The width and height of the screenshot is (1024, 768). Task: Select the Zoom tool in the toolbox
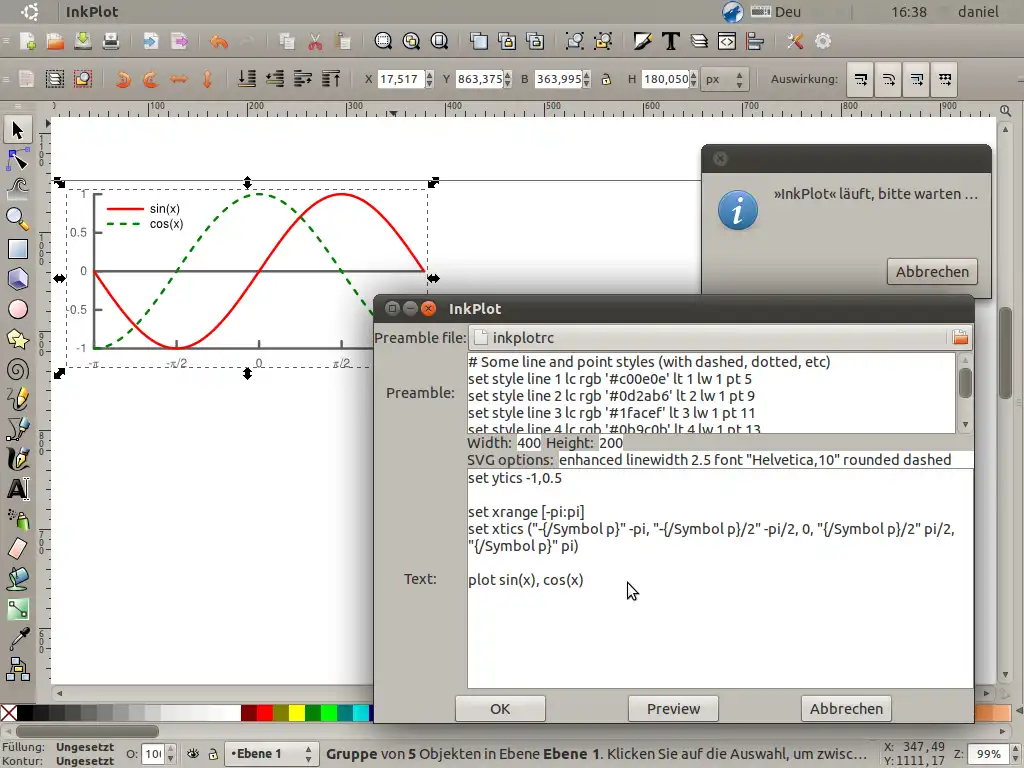click(18, 219)
